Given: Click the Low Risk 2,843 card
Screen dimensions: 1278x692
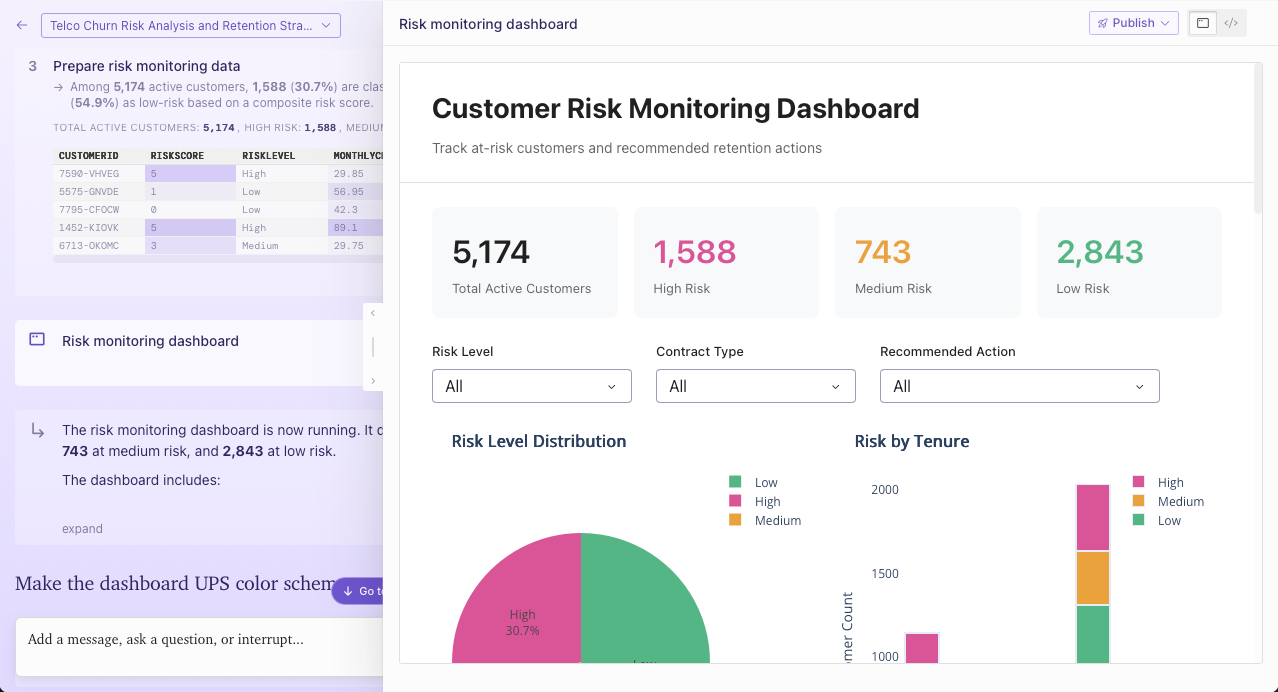Looking at the screenshot, I should [1129, 263].
